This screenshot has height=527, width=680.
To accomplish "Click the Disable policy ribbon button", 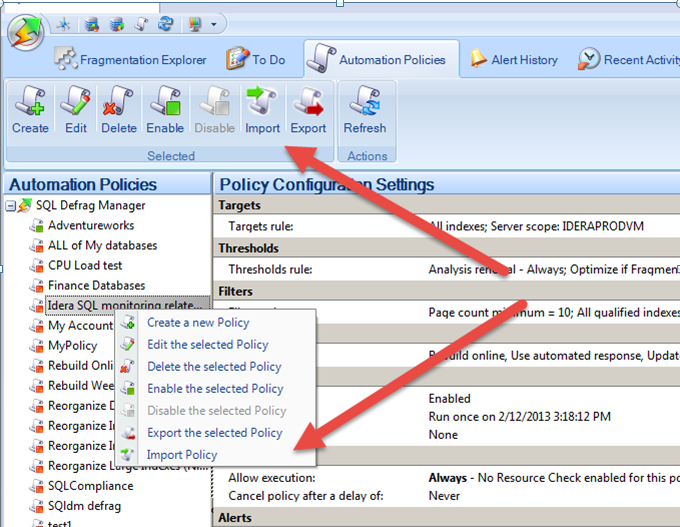I will (214, 110).
